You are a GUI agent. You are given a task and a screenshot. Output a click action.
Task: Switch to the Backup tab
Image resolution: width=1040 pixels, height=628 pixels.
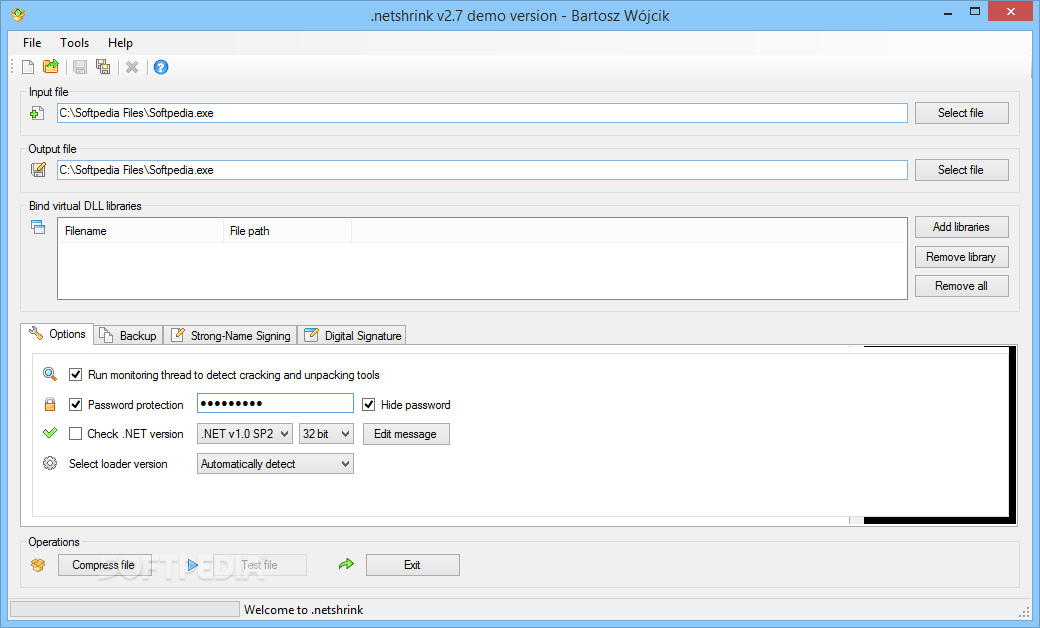(x=129, y=336)
